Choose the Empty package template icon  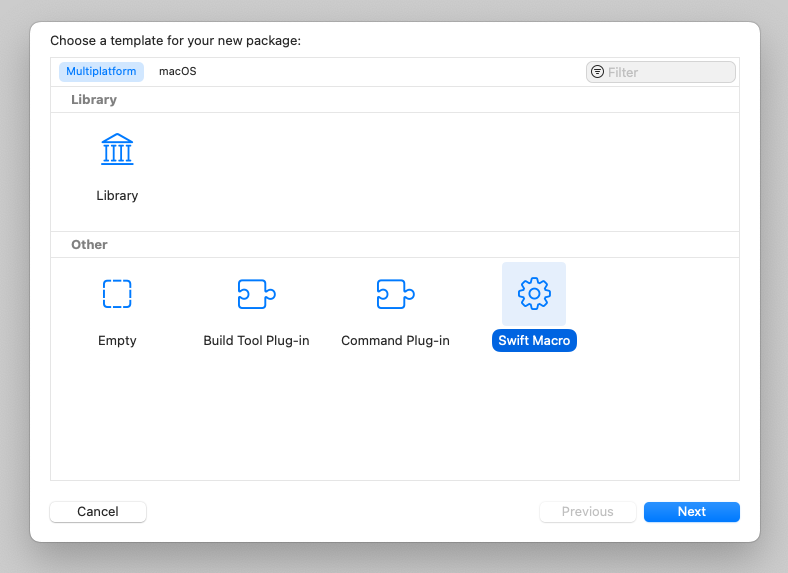(x=117, y=294)
